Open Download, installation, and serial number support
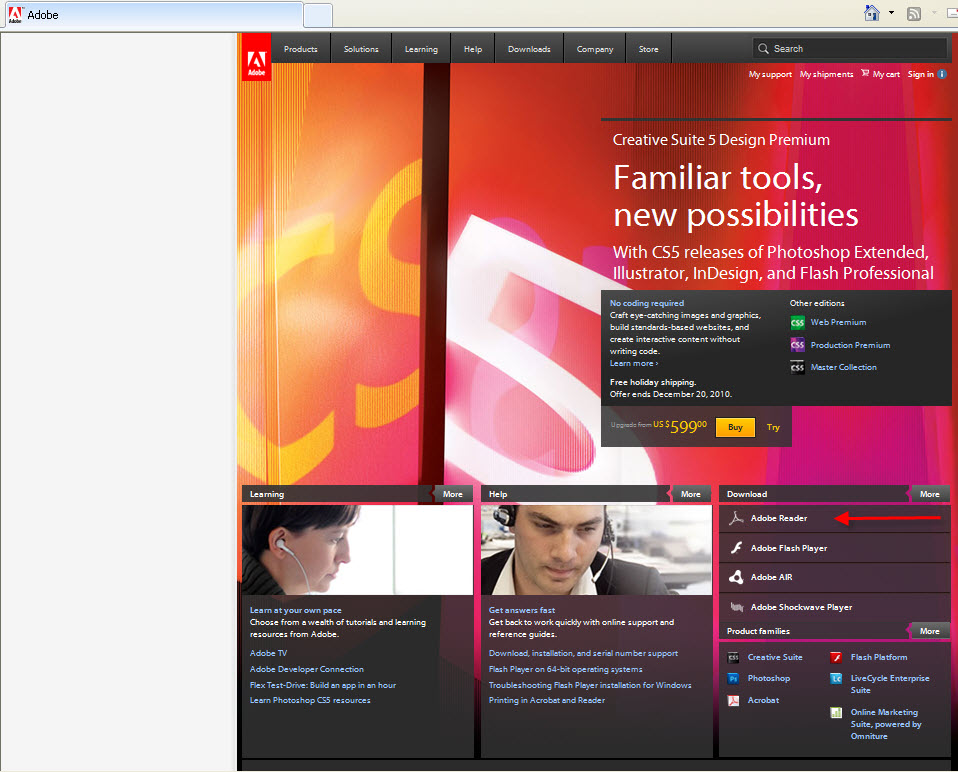The width and height of the screenshot is (958, 772). tap(583, 653)
